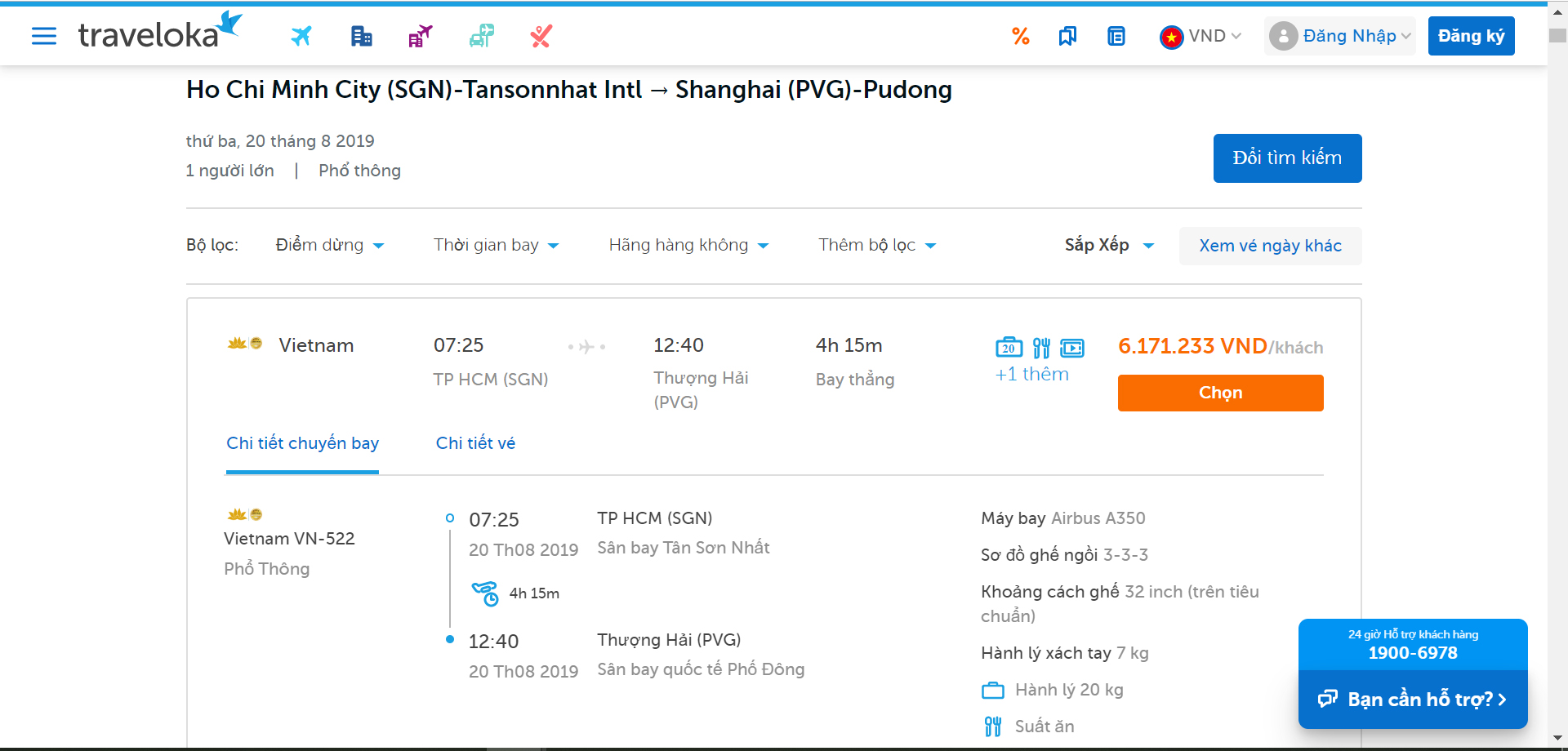Click the baggage icon beside Hành lý 20 kg
This screenshot has height=751, width=1568.
click(x=993, y=691)
